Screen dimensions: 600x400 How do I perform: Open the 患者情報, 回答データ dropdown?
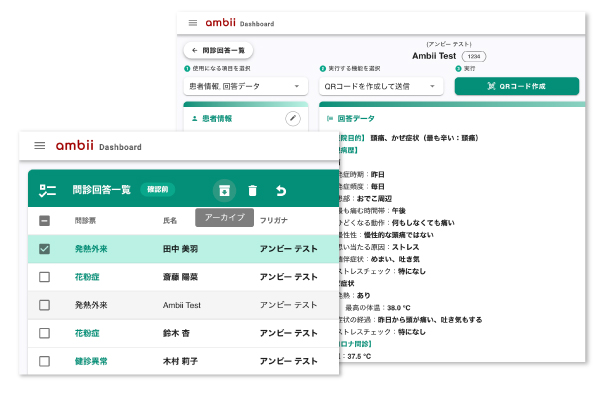[246, 87]
